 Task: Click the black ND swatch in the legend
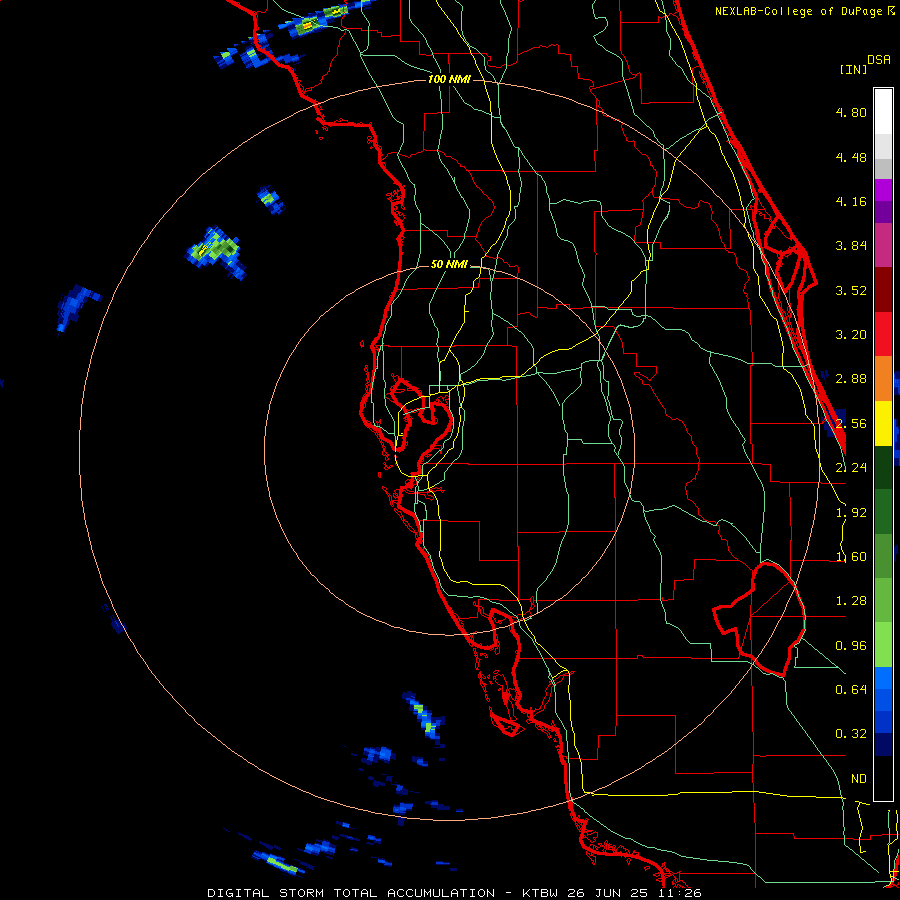883,778
